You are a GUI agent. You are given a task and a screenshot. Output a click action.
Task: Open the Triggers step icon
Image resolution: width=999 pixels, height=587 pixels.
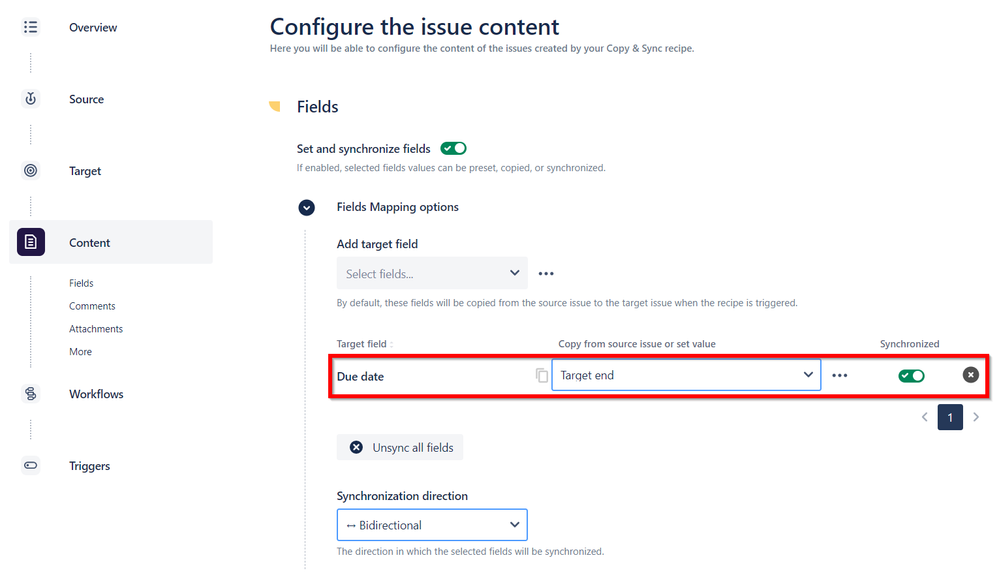pos(31,465)
